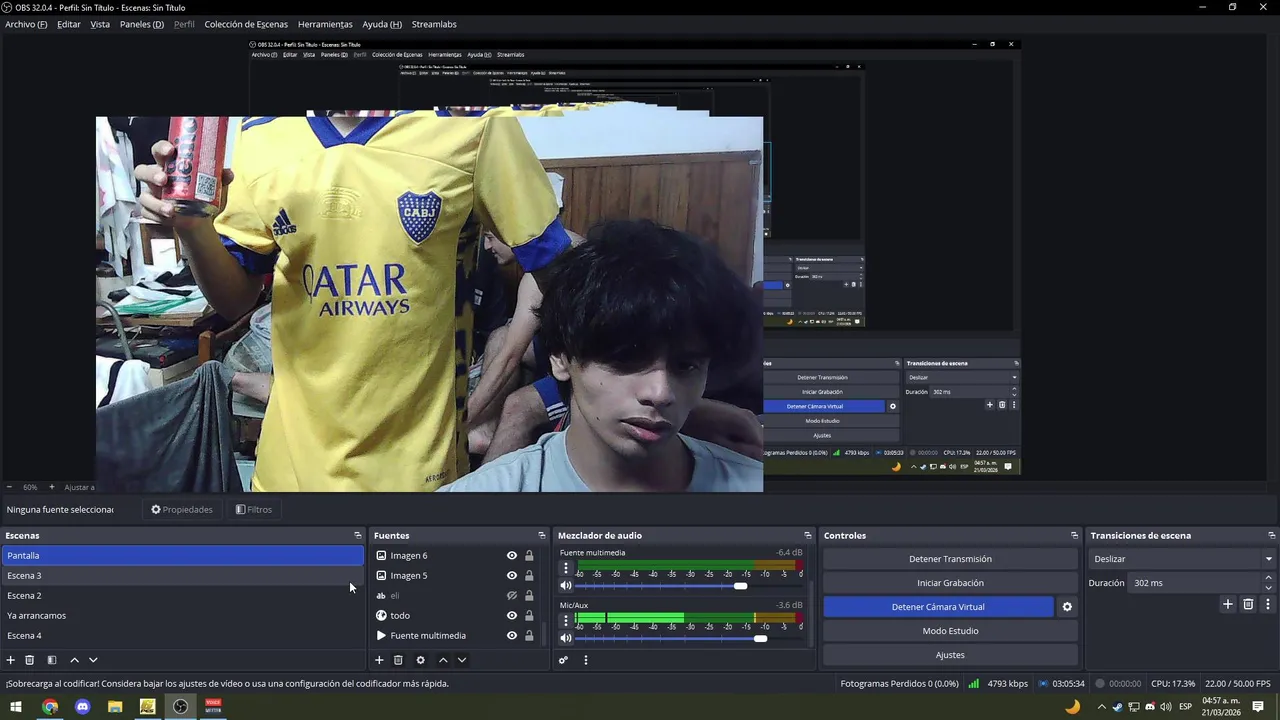Delete selected source with Fuentes trash icon
Viewport: 1280px width, 720px height.
[398, 660]
